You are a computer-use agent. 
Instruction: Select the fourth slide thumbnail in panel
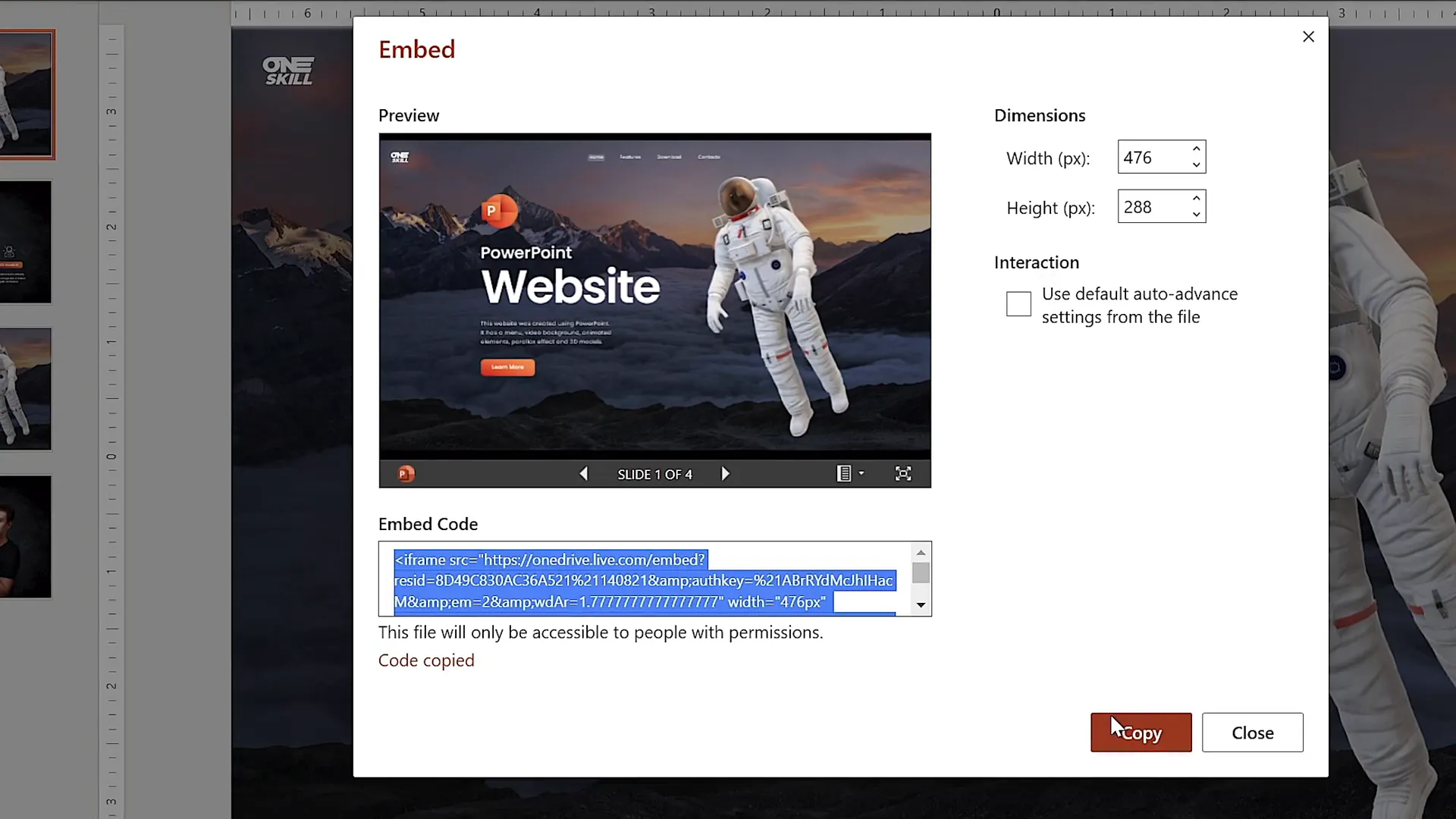point(26,537)
